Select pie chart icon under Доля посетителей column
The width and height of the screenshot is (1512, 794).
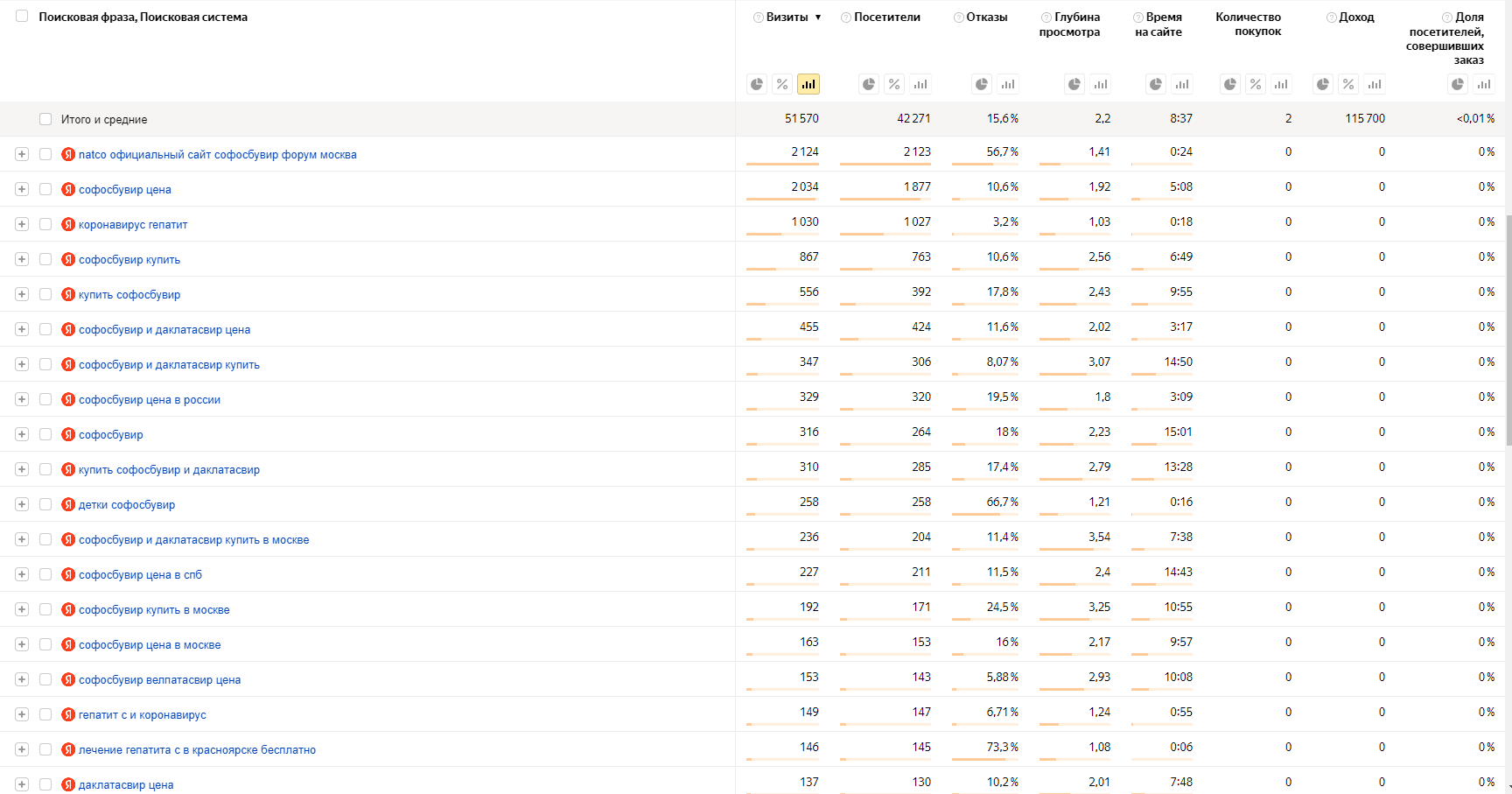click(1458, 84)
